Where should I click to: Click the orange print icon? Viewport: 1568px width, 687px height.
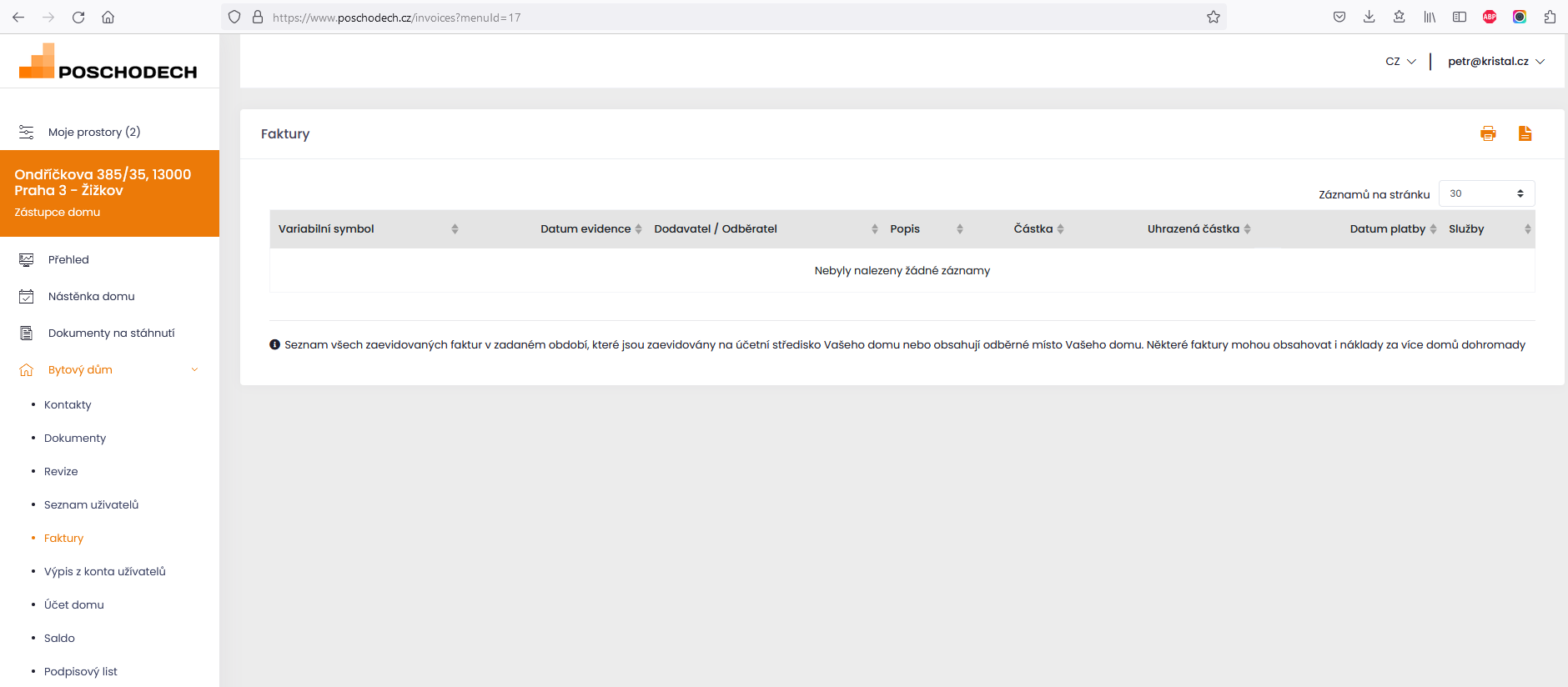pos(1488,133)
